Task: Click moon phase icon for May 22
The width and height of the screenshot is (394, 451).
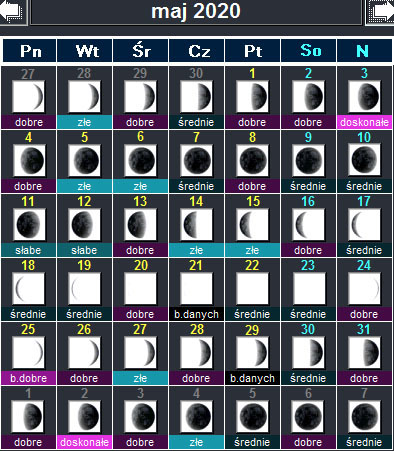Action: pos(252,288)
